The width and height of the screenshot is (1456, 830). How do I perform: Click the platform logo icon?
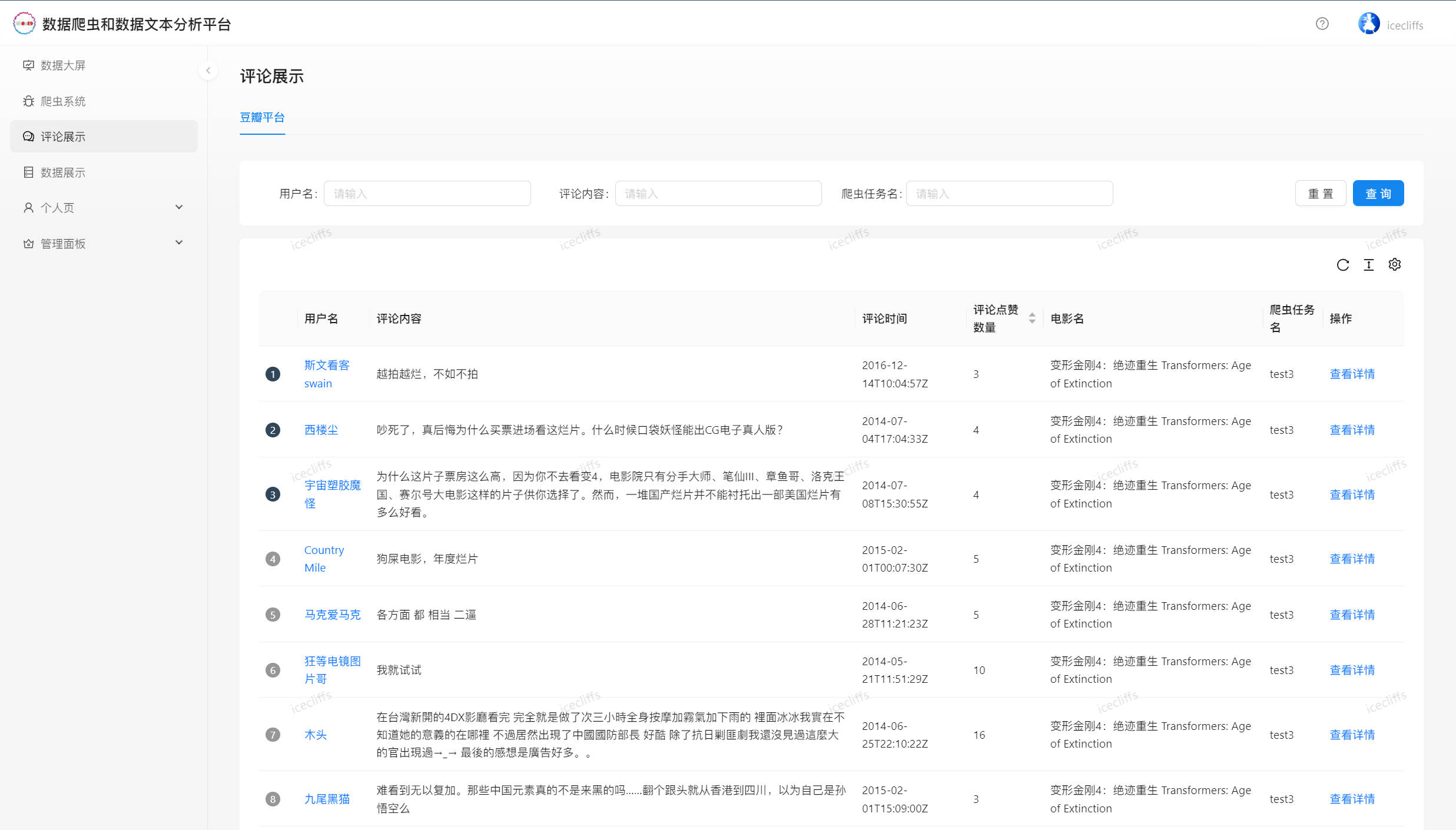(24, 24)
